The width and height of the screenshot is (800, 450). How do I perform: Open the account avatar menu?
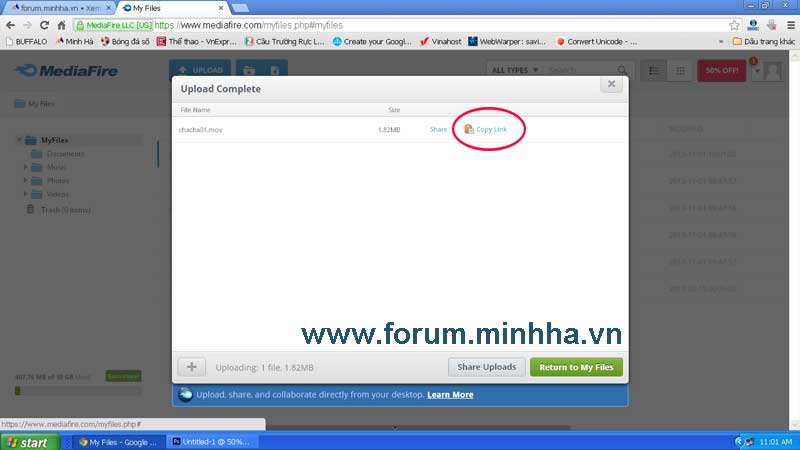coord(772,71)
